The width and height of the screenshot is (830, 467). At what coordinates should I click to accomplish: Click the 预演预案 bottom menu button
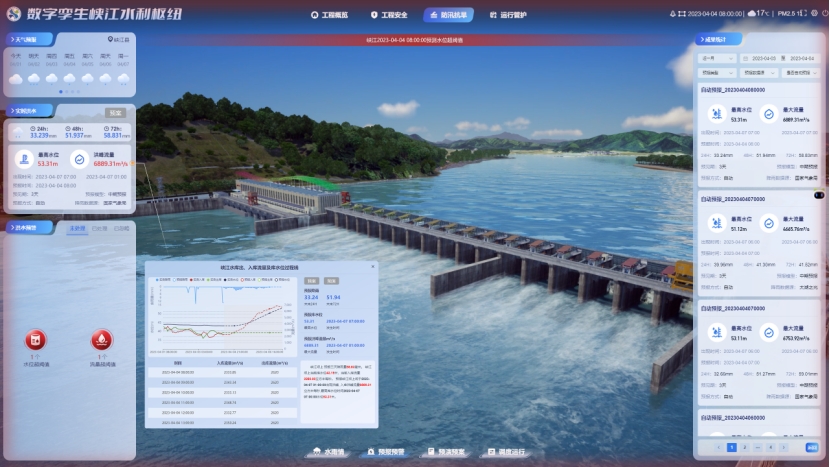[446, 452]
